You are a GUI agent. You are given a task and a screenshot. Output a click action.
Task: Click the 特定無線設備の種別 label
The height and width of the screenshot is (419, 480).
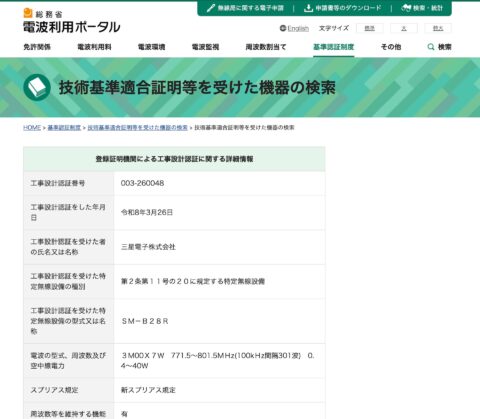pyautogui.click(x=68, y=281)
